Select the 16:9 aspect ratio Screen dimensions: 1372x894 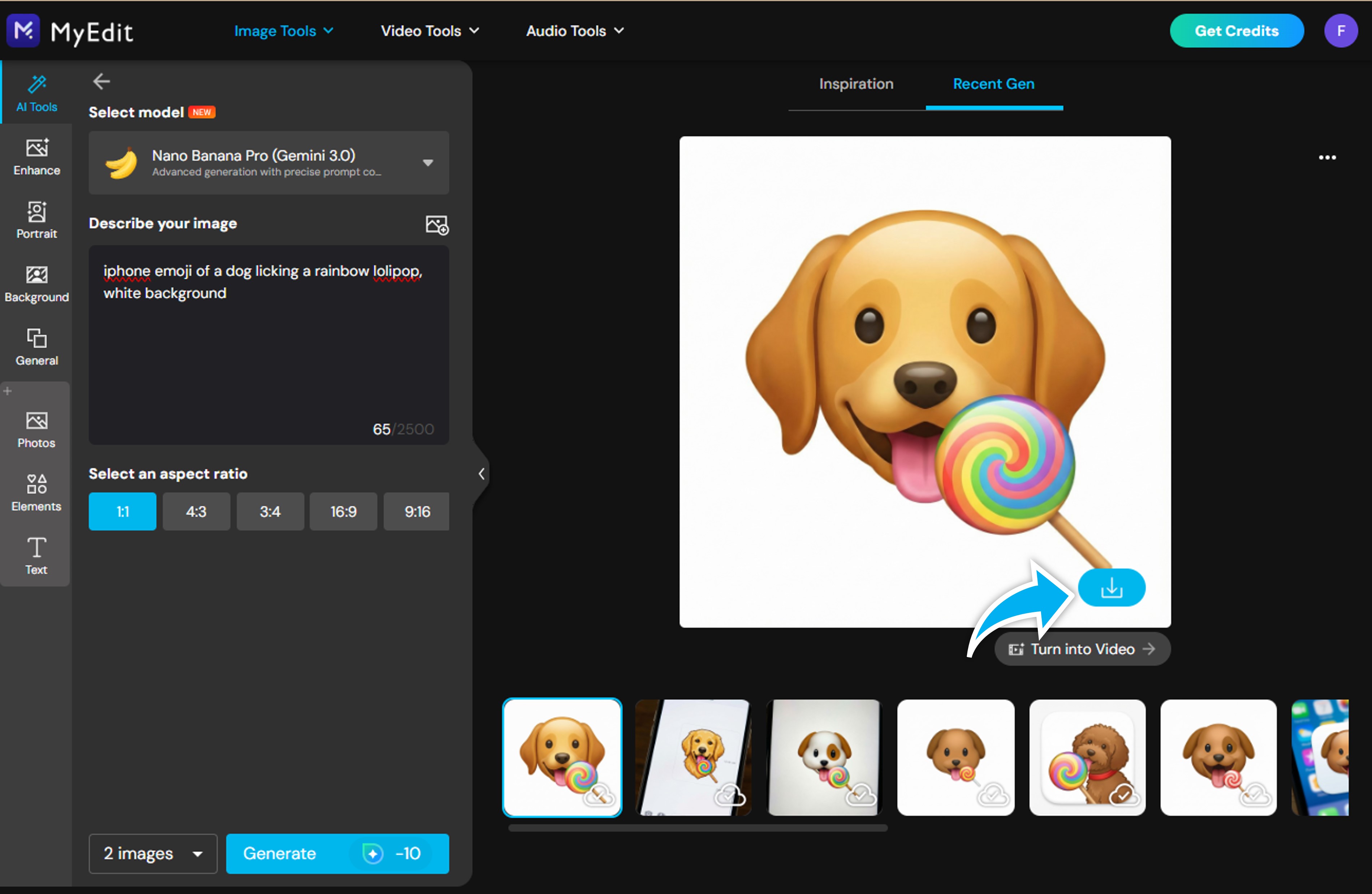tap(343, 511)
